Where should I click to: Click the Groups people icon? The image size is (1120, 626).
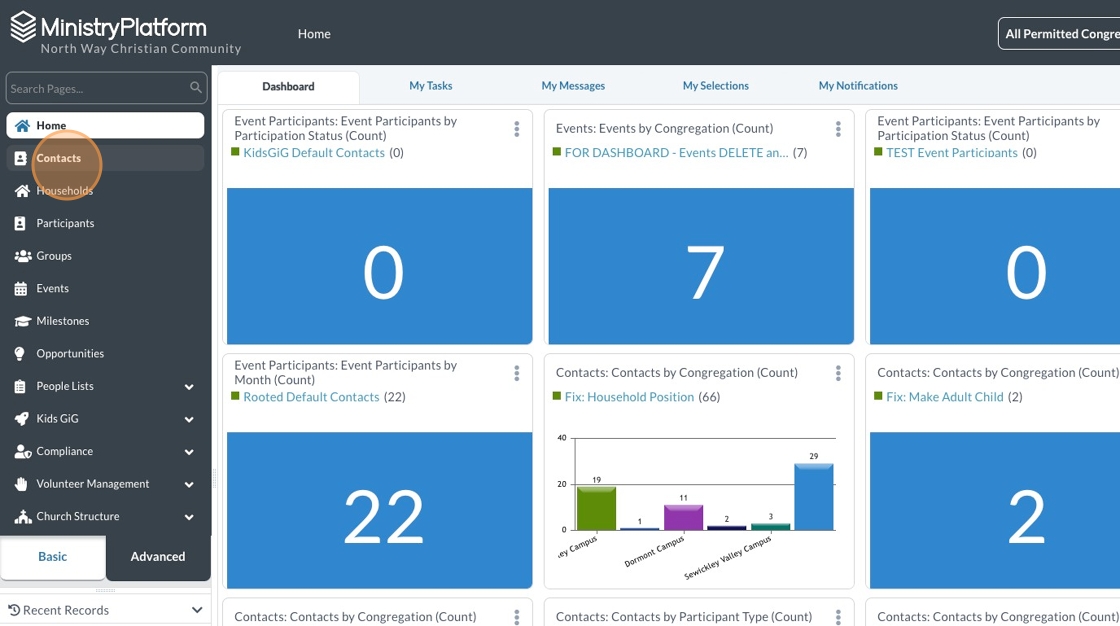pyautogui.click(x=23, y=256)
